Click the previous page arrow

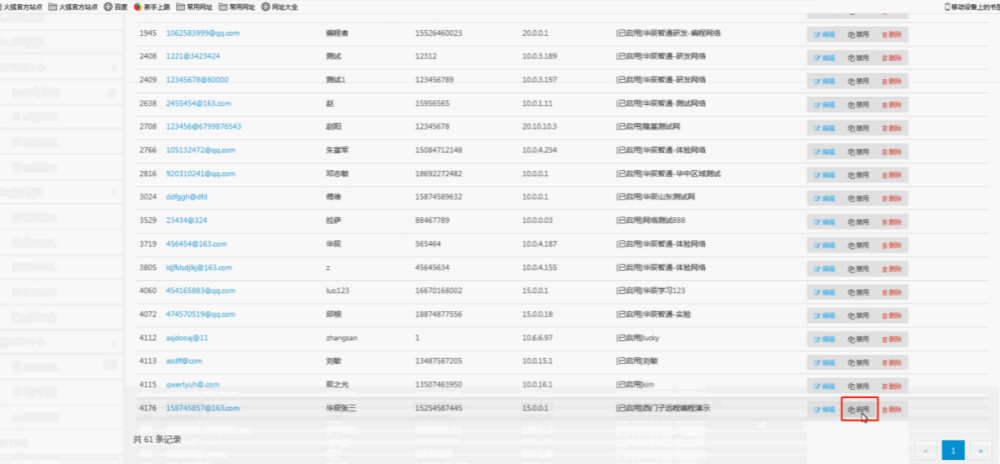(x=925, y=450)
